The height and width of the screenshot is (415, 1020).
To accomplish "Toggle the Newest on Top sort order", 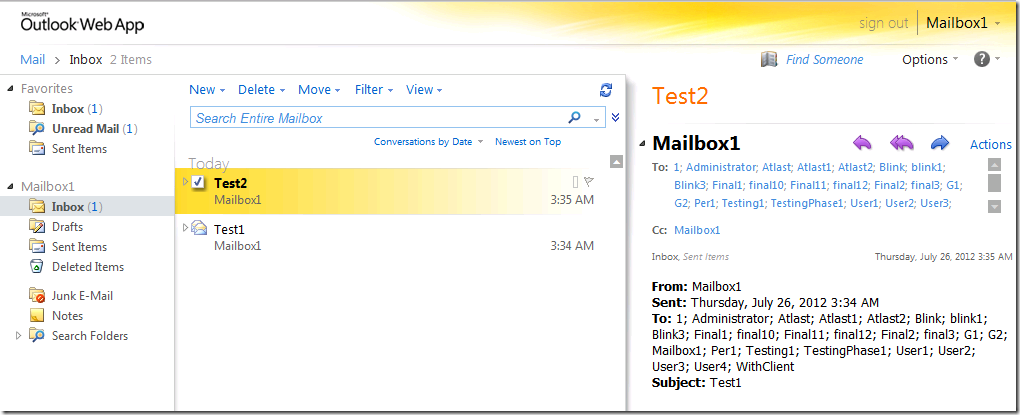I will coord(528,142).
